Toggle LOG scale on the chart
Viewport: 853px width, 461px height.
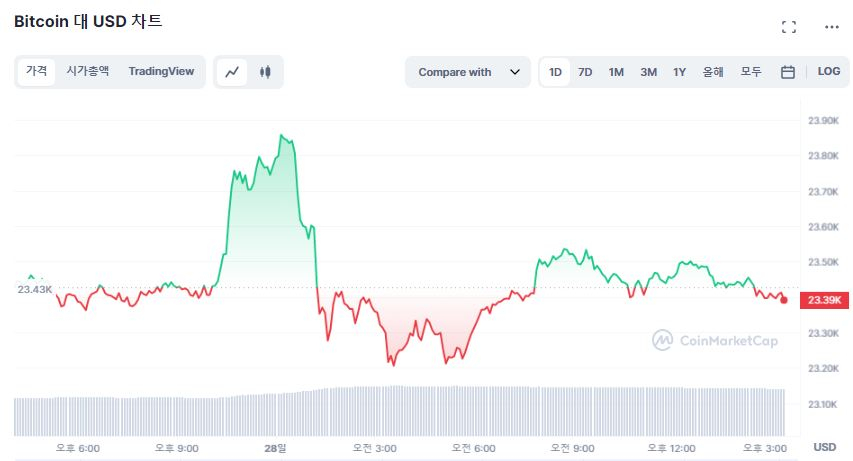[x=829, y=72]
